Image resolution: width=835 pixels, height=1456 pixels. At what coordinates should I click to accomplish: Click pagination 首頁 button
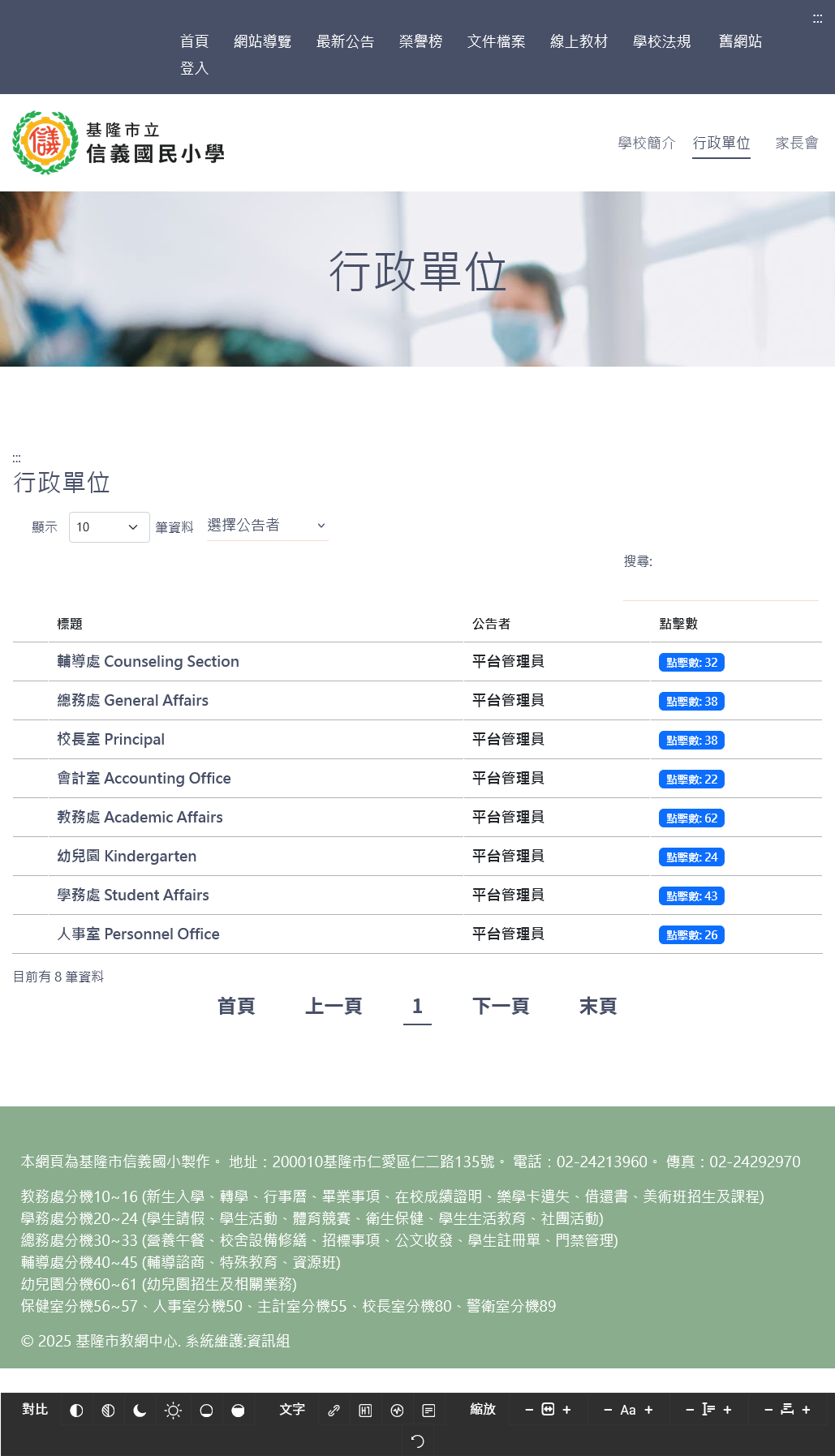point(236,1007)
